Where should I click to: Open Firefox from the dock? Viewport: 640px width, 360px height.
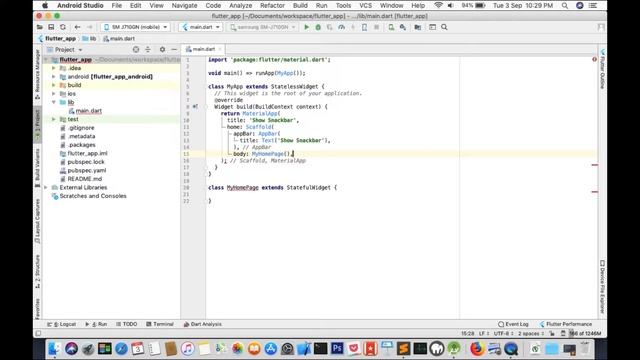[x=477, y=349]
